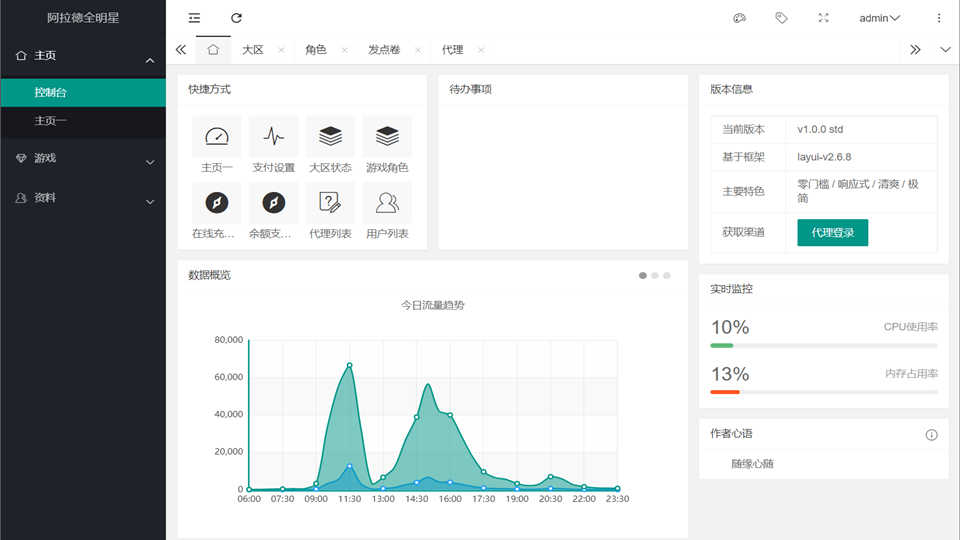This screenshot has width=960, height=540.
Task: Click the 代理登录 button
Action: click(832, 233)
